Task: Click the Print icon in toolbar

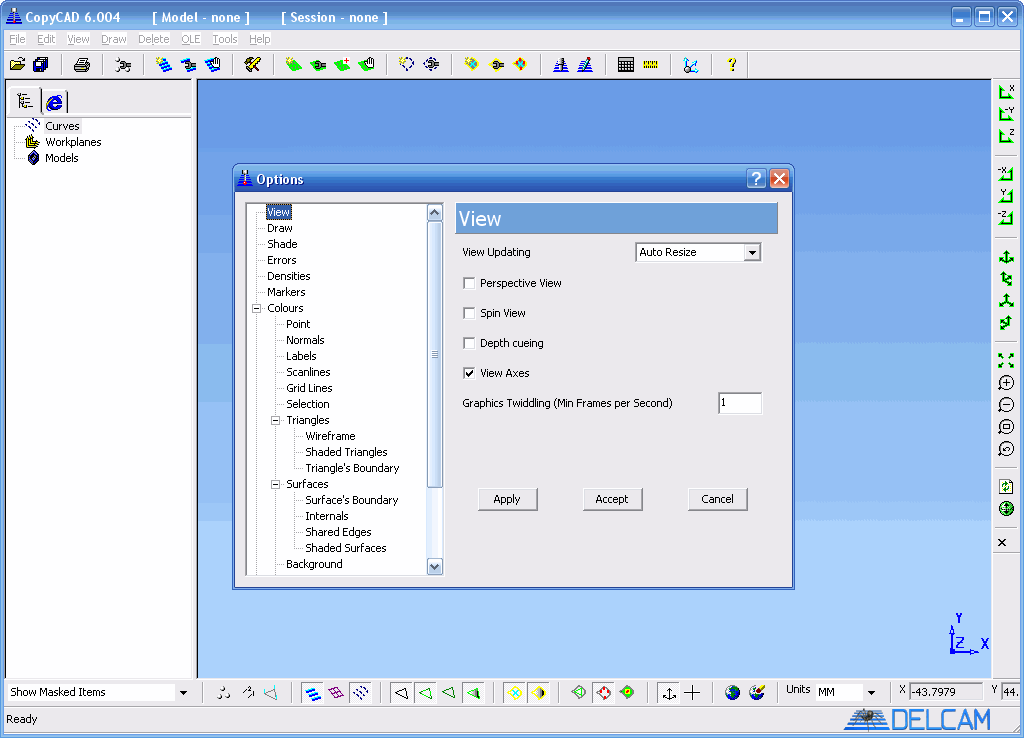Action: 82,64
